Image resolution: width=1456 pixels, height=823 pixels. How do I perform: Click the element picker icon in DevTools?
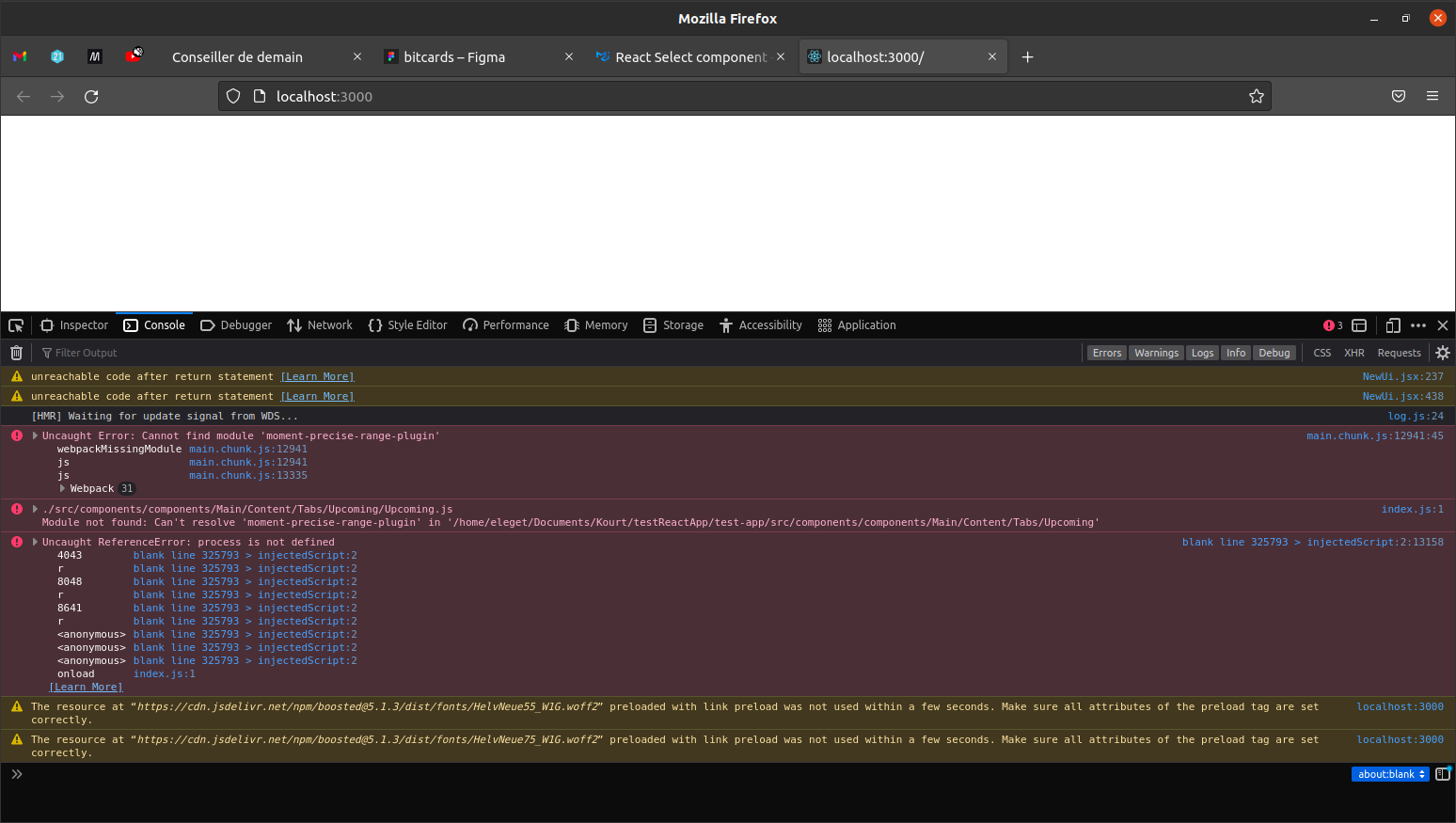16,325
